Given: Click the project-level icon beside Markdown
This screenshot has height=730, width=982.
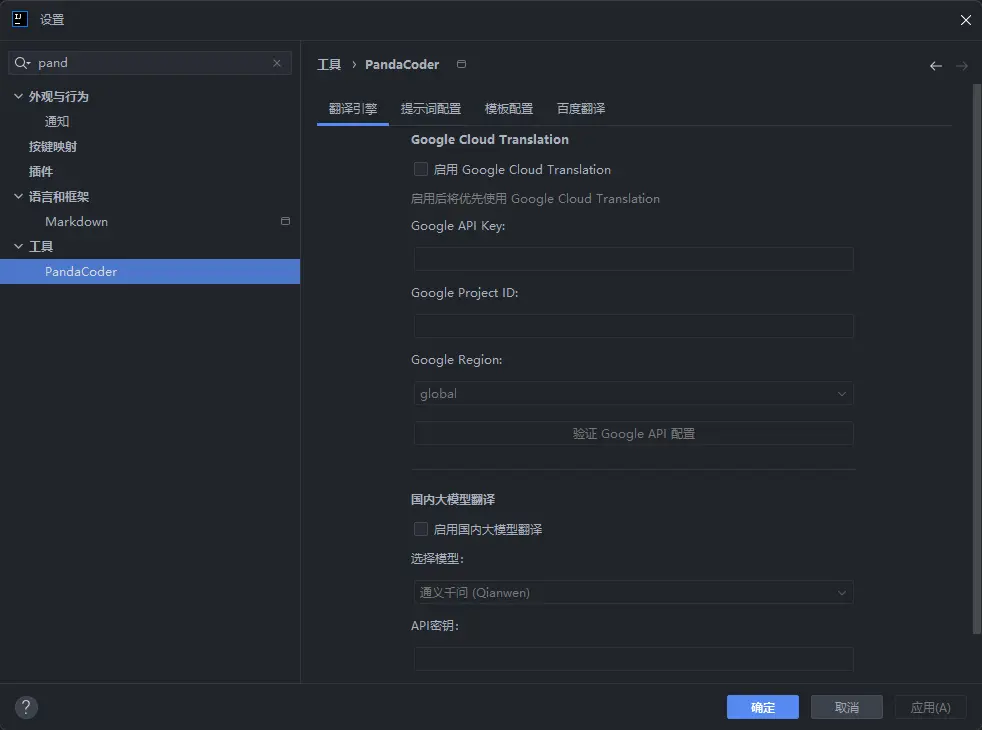Looking at the screenshot, I should coord(285,221).
